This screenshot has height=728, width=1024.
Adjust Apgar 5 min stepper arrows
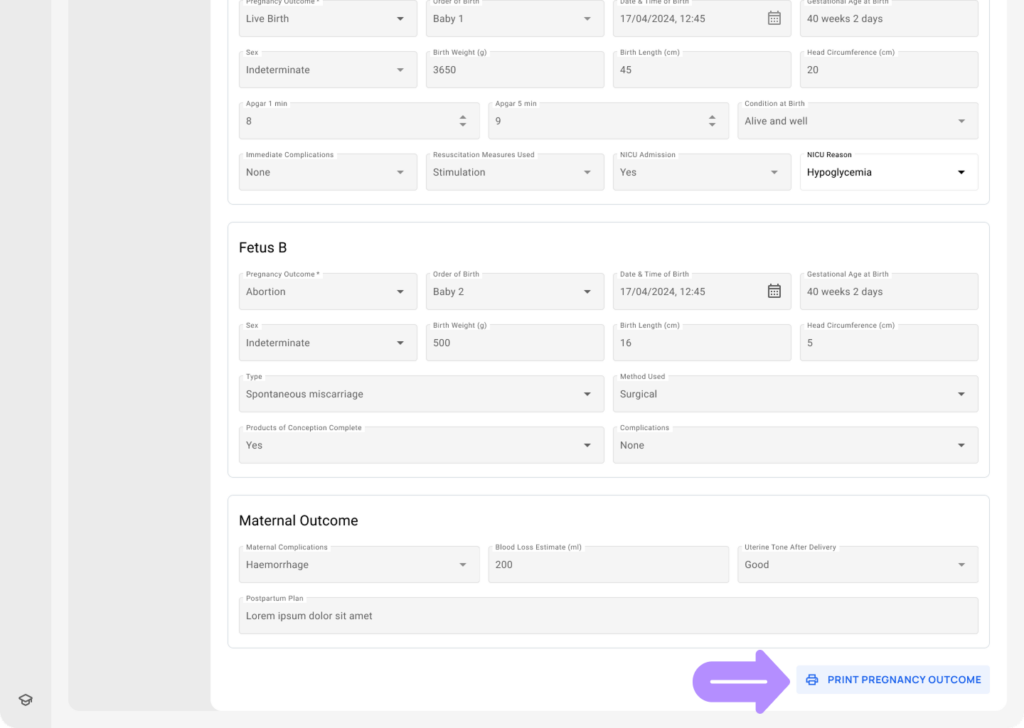pos(712,121)
